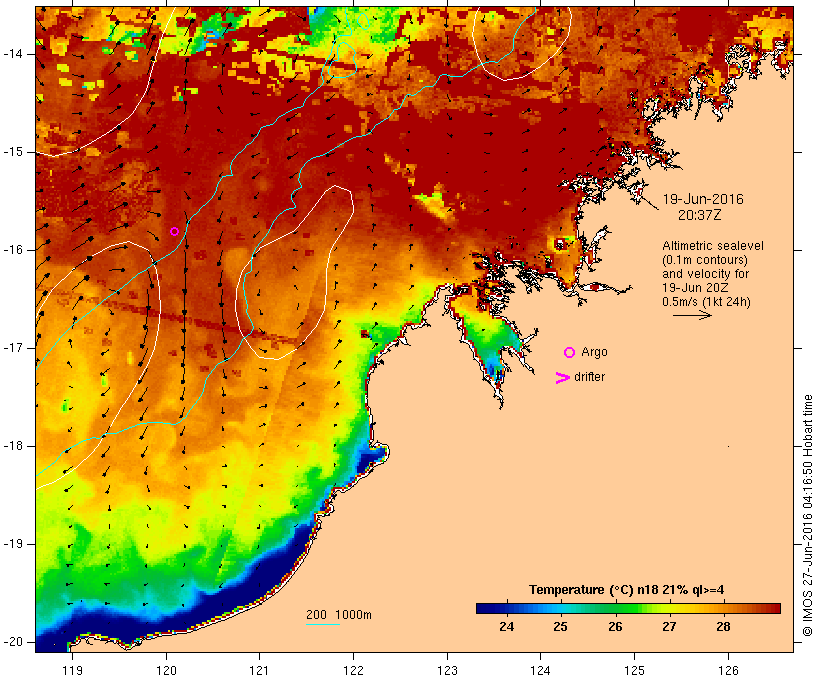The image size is (820, 680).
Task: Click the longitude label 120
Action: 166,671
